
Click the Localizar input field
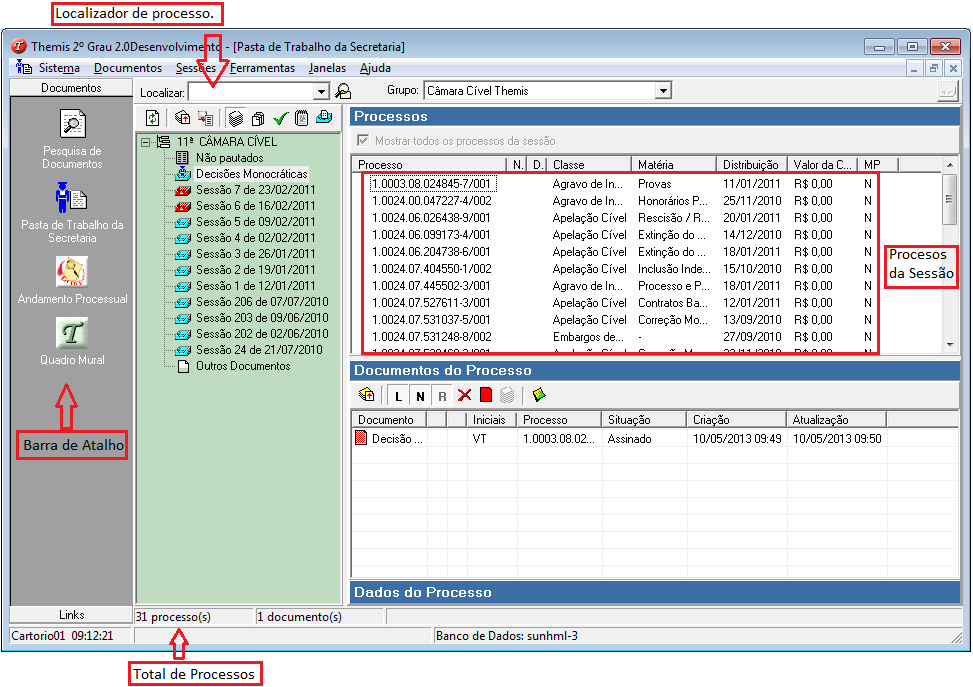251,92
